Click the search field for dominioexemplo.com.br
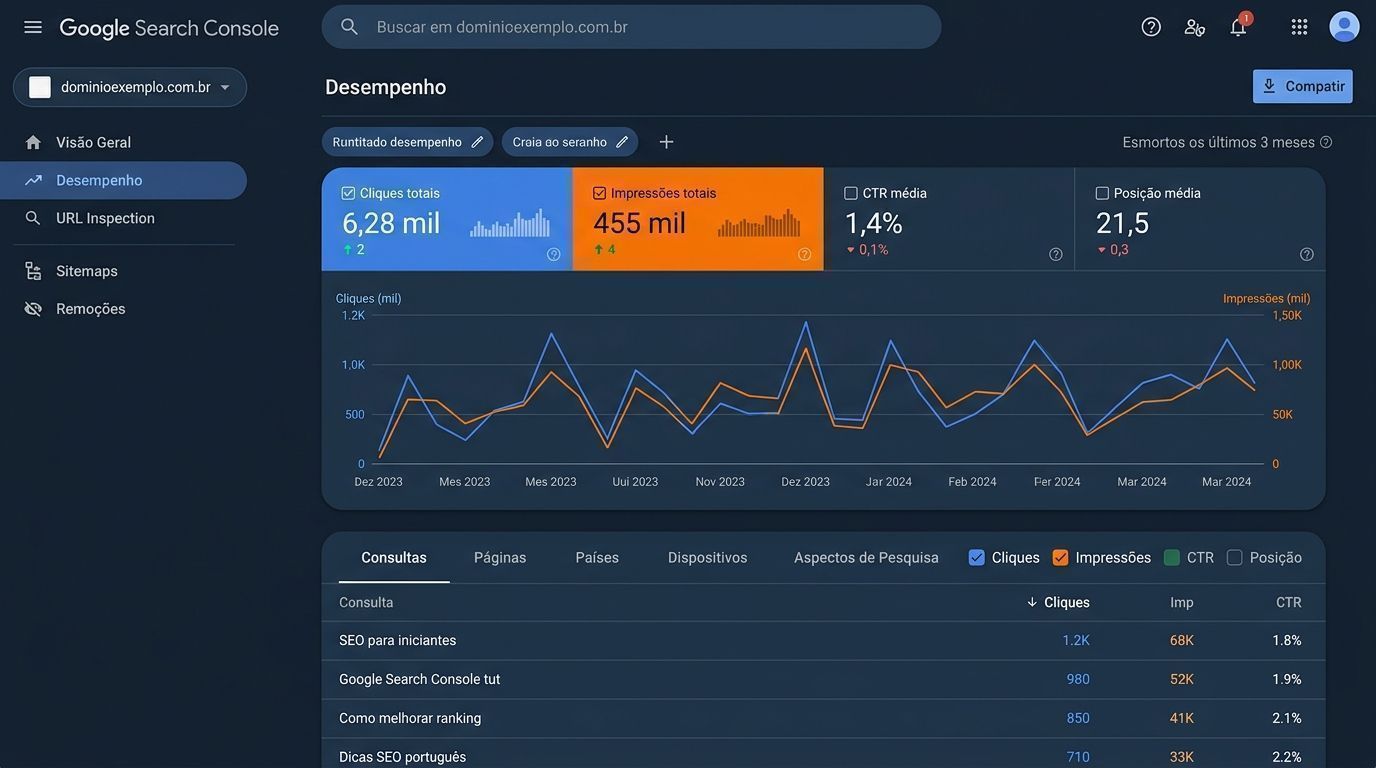 coord(631,27)
